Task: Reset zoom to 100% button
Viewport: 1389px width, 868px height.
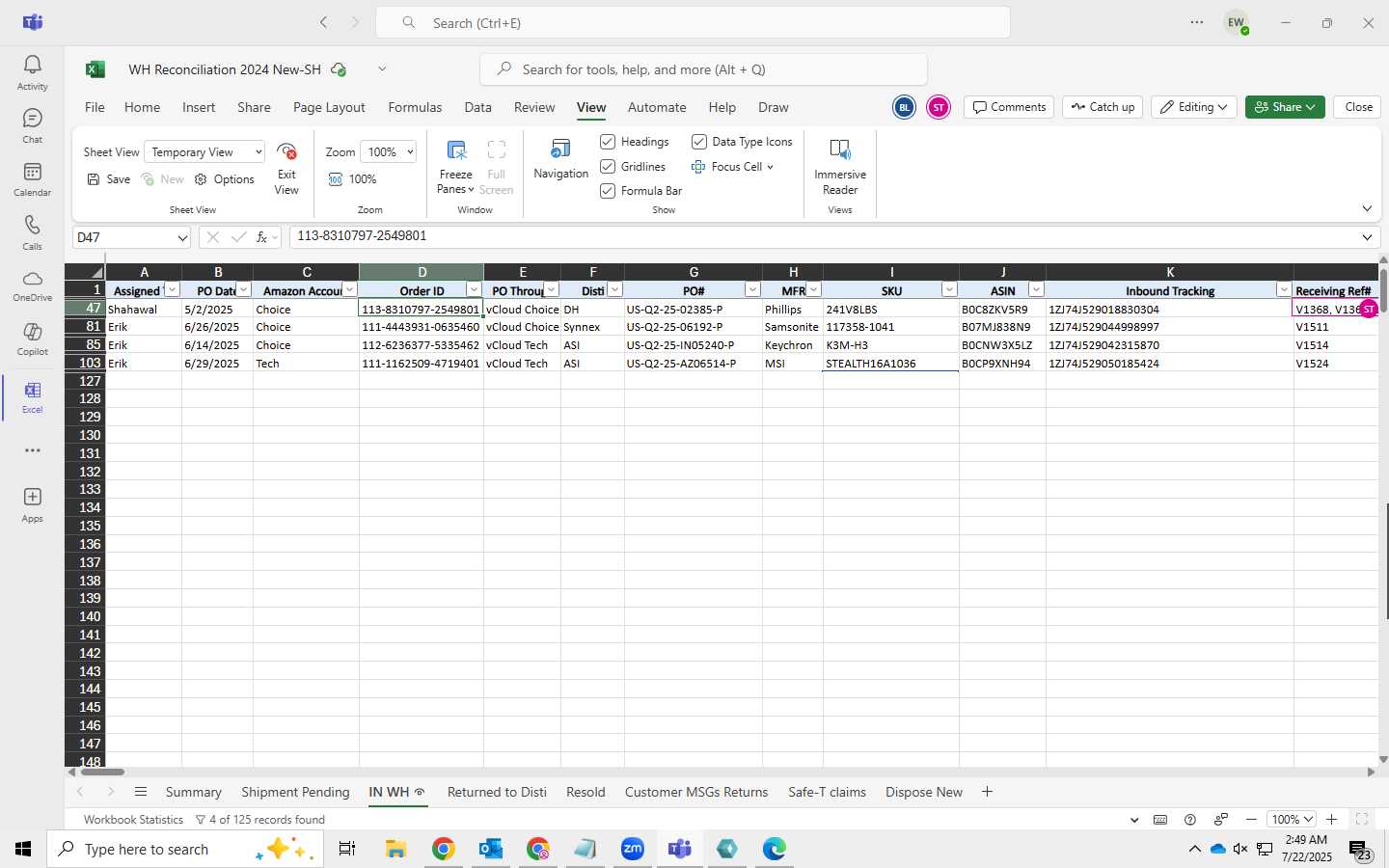Action: [352, 179]
